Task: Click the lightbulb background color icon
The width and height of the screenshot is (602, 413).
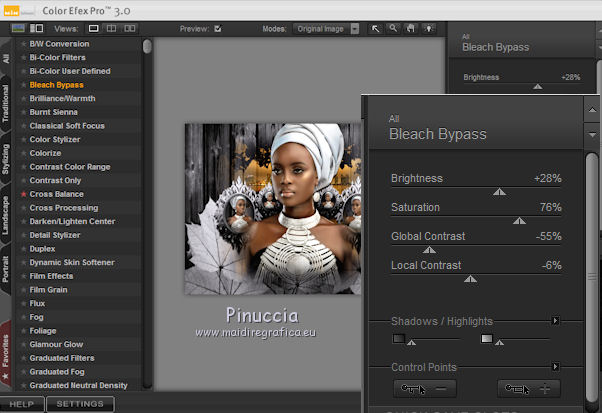Action: point(429,28)
